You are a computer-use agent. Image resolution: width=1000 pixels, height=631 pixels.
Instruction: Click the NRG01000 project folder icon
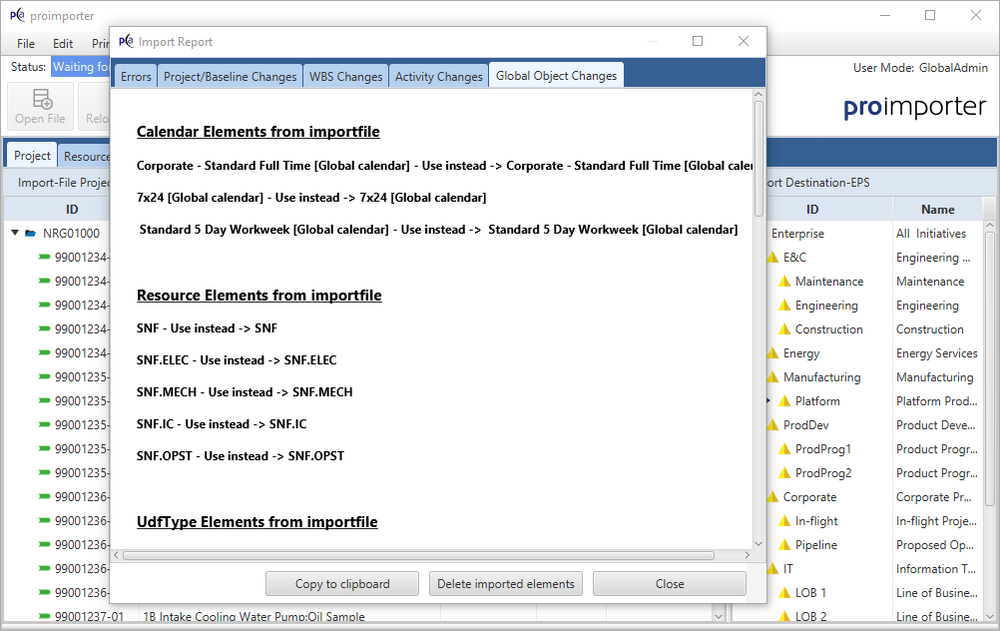(31, 233)
